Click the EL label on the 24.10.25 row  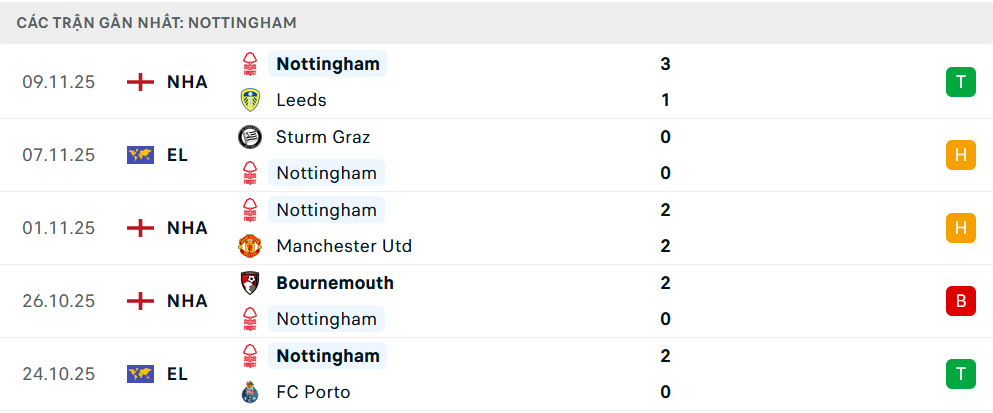click(177, 374)
